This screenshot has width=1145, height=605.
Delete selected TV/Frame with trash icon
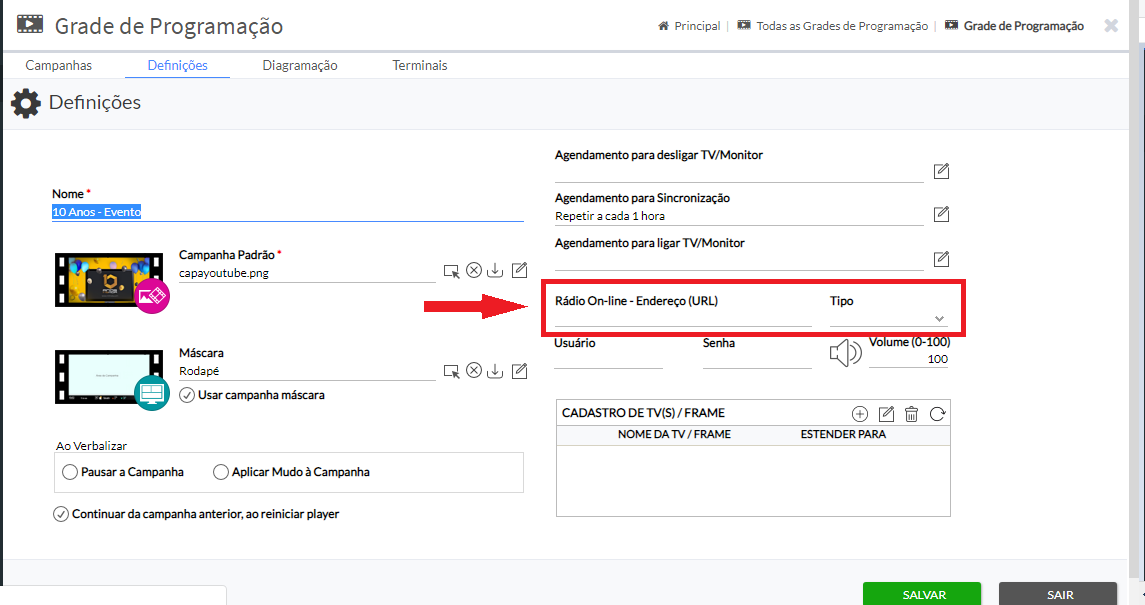(912, 414)
